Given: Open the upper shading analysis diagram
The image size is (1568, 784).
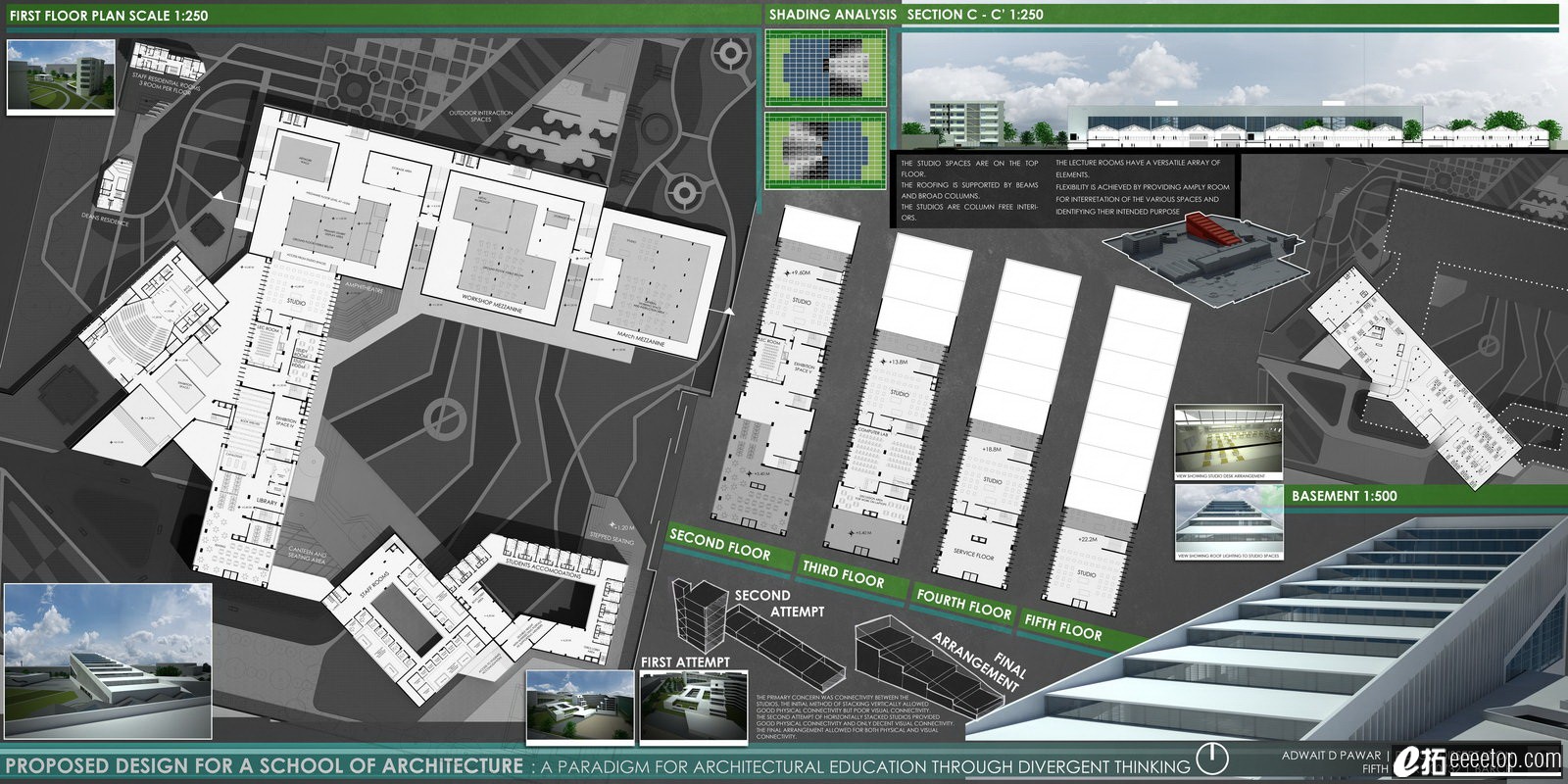Looking at the screenshot, I should click(x=825, y=67).
